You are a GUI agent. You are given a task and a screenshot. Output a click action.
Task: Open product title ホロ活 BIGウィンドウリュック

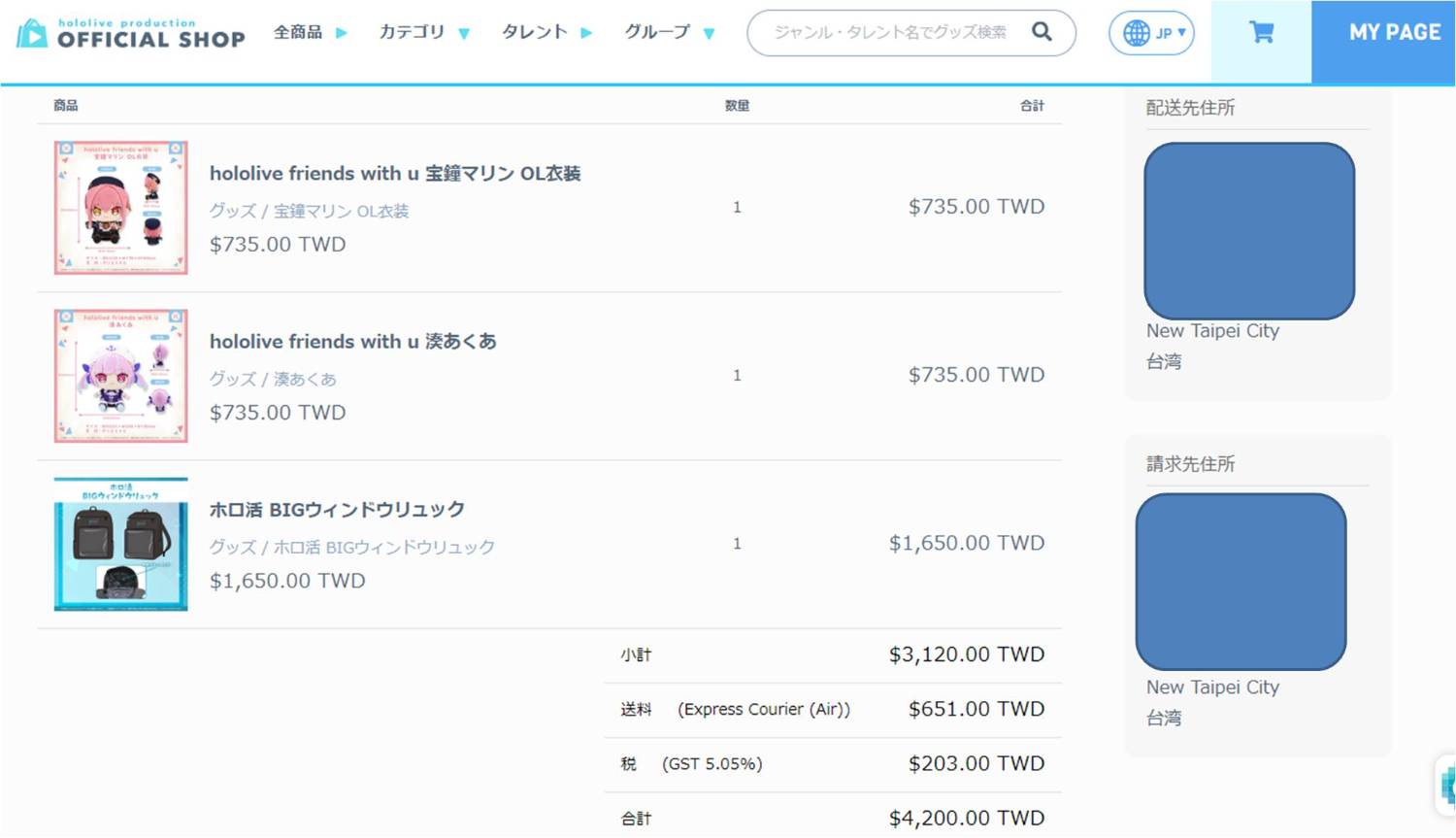click(337, 510)
